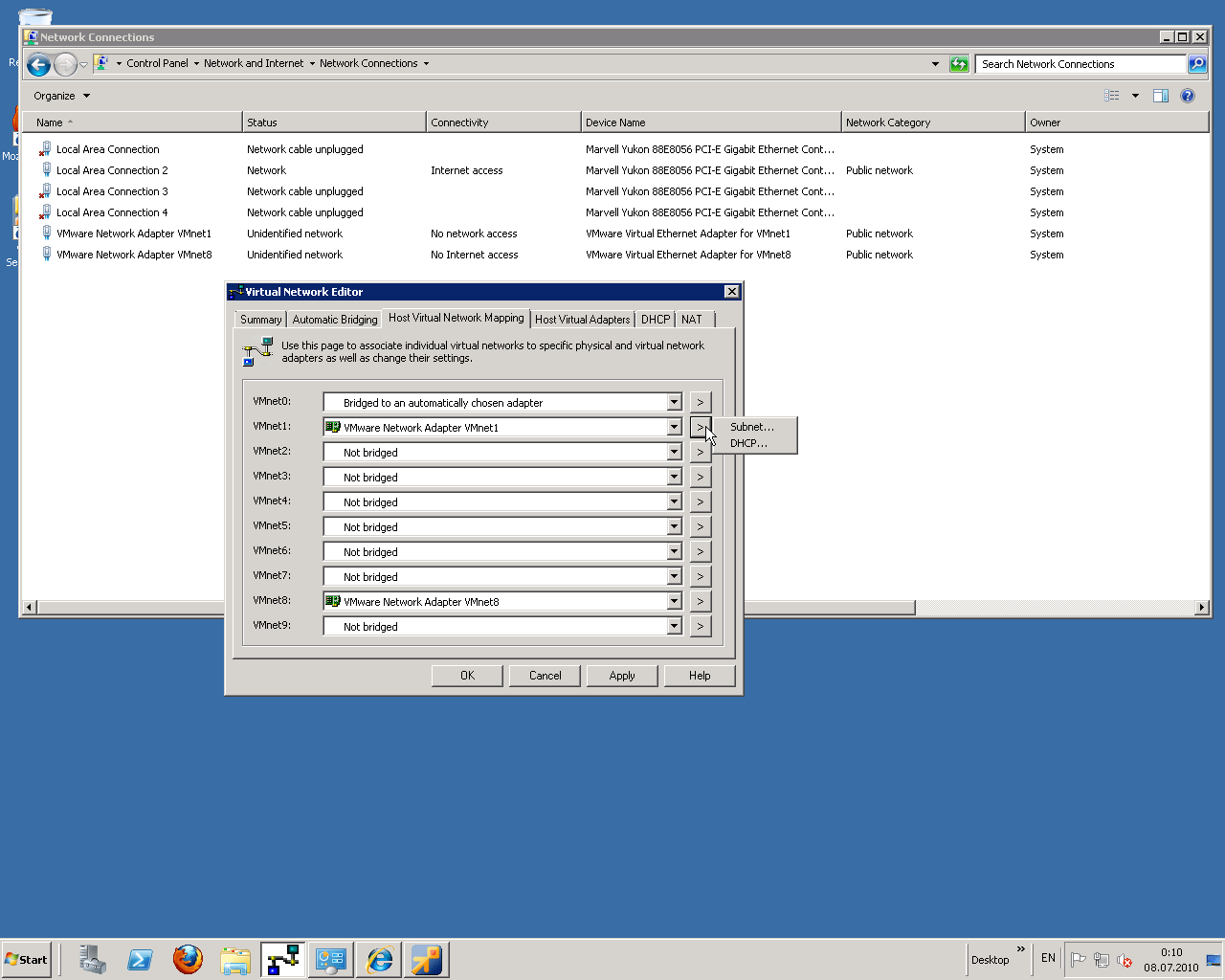The image size is (1225, 980).
Task: Open Server Manager from the taskbar
Action: 92,959
